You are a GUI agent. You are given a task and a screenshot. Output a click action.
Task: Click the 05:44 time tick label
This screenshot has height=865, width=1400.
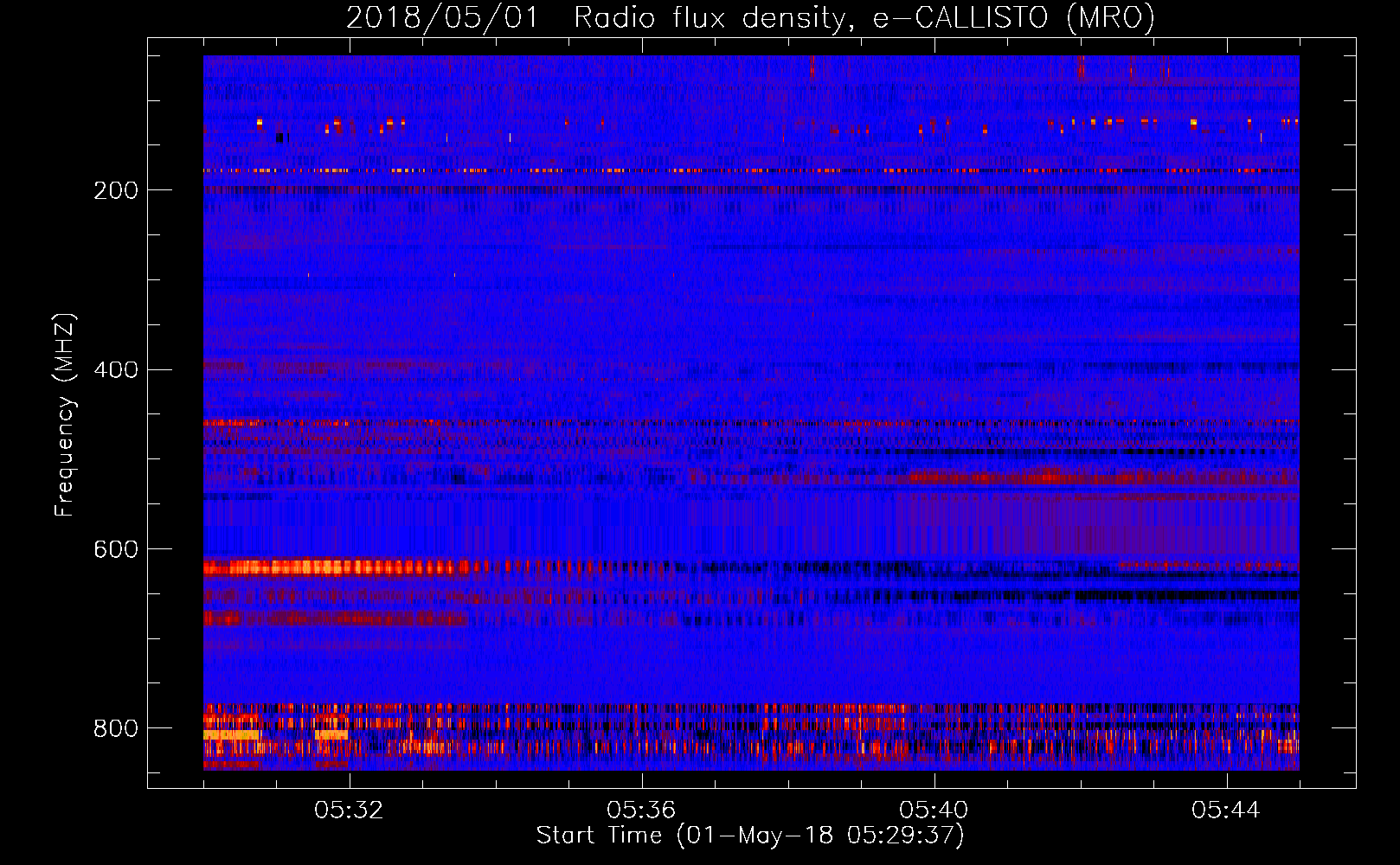(1226, 811)
